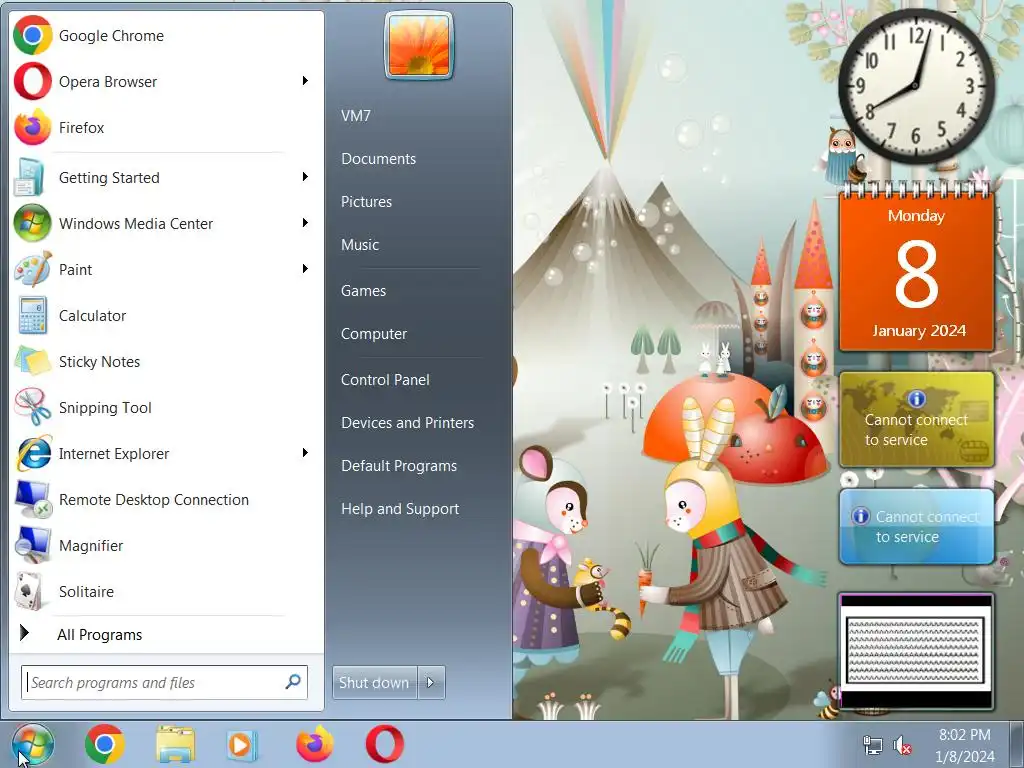Open the Getting Started program icon
The width and height of the screenshot is (1024, 768).
pos(29,178)
